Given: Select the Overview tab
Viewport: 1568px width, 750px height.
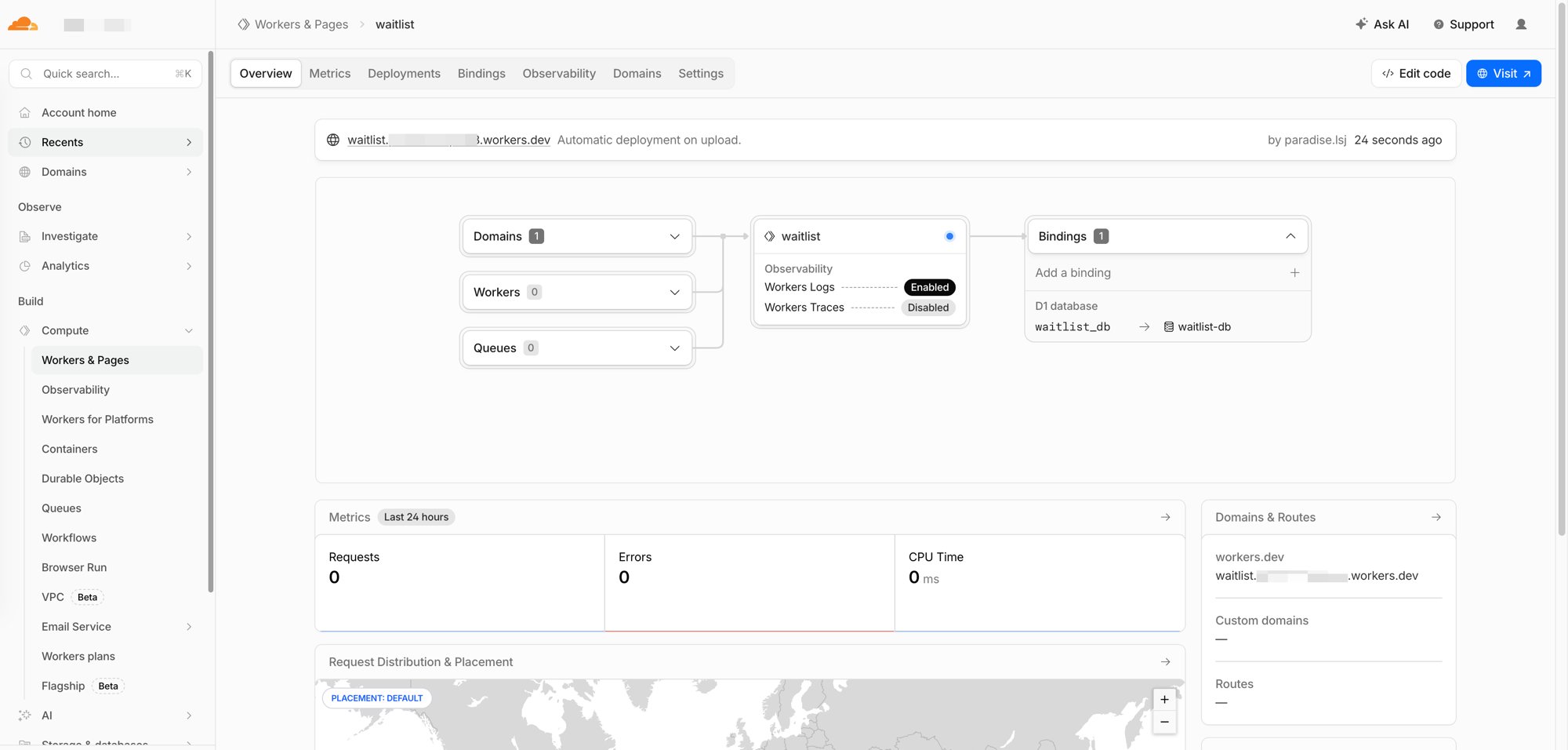Looking at the screenshot, I should tap(266, 73).
